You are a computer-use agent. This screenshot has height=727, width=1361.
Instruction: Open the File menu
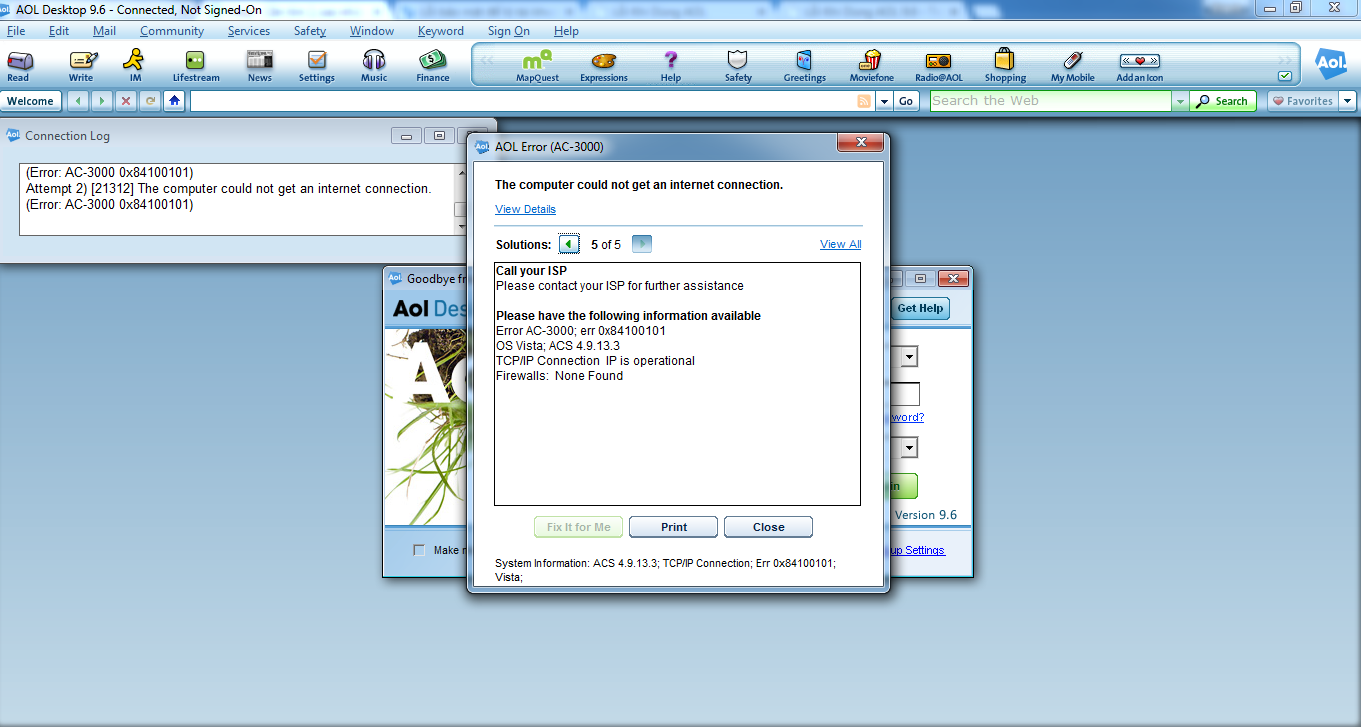16,31
